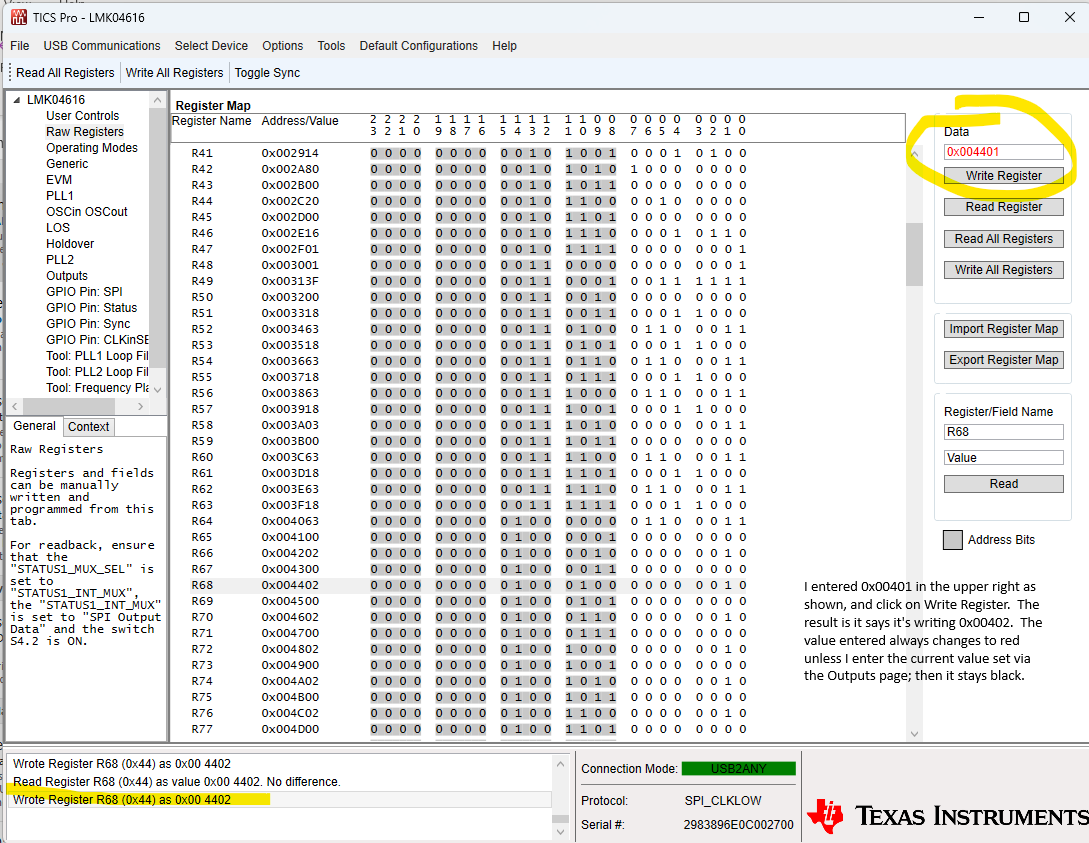Switch to the Context tab
Viewport: 1089px width, 843px height.
pos(88,426)
